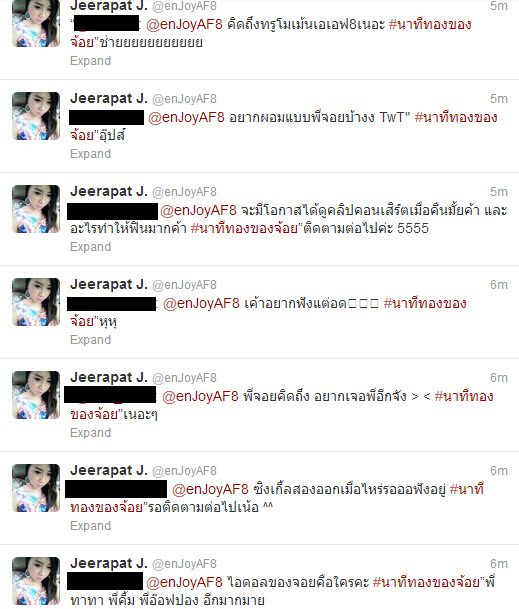Image resolution: width=519 pixels, height=609 pixels.
Task: Click the red @enJoyAF8 mention in TwT tweet
Action: tap(186, 117)
